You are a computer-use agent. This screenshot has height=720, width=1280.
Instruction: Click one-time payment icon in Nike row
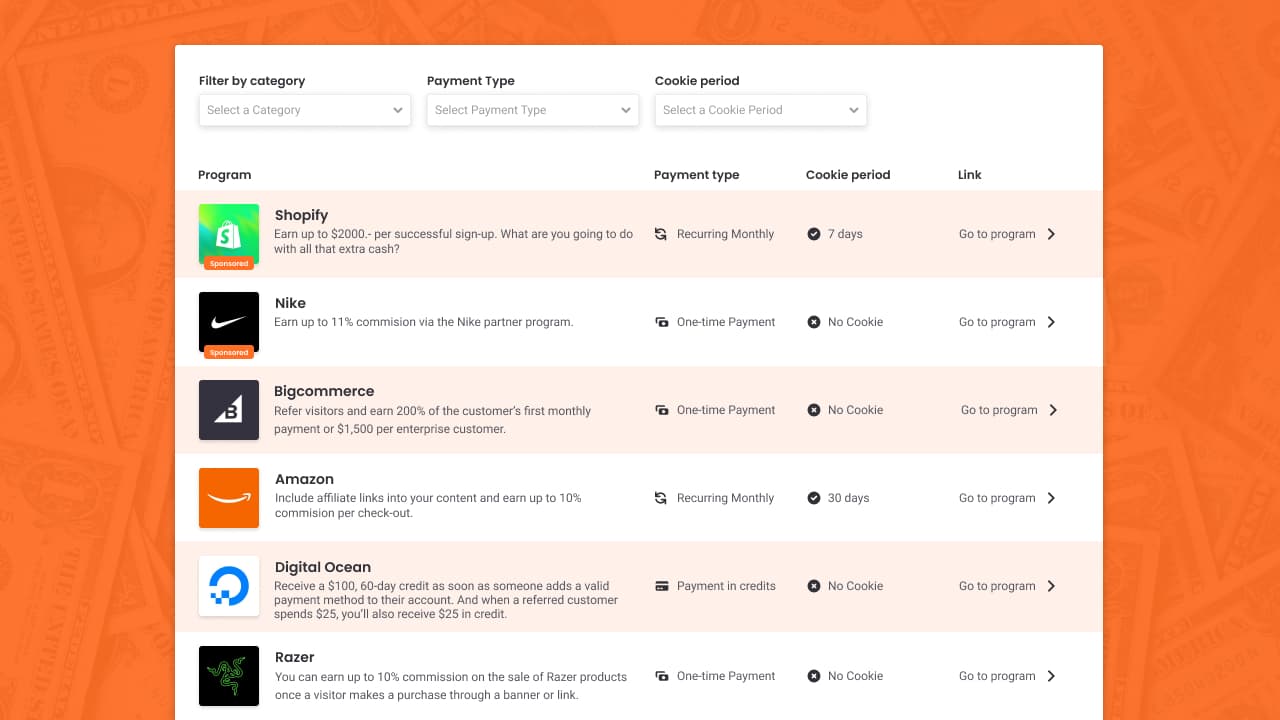pyautogui.click(x=661, y=322)
